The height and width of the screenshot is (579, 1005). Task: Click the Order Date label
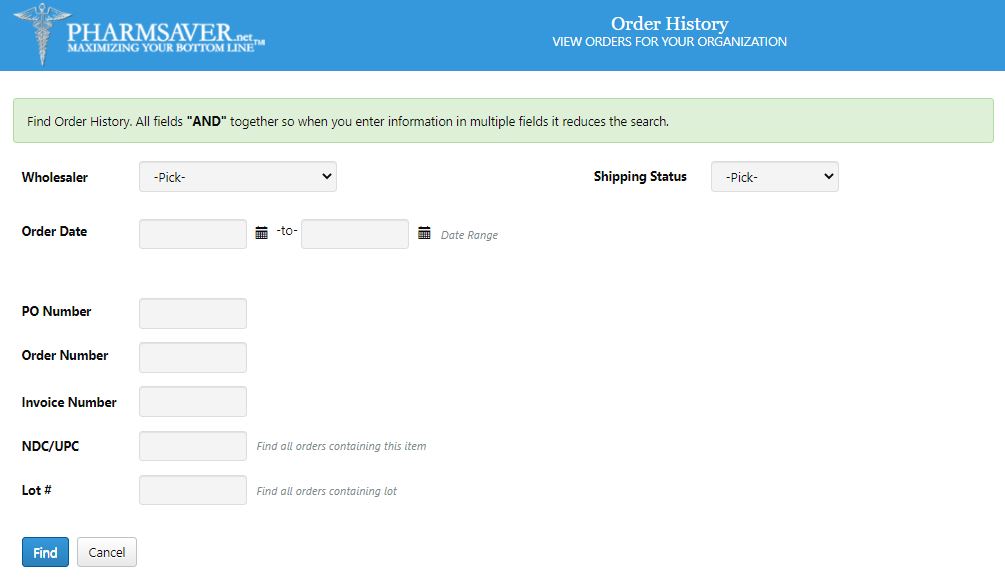click(x=54, y=231)
